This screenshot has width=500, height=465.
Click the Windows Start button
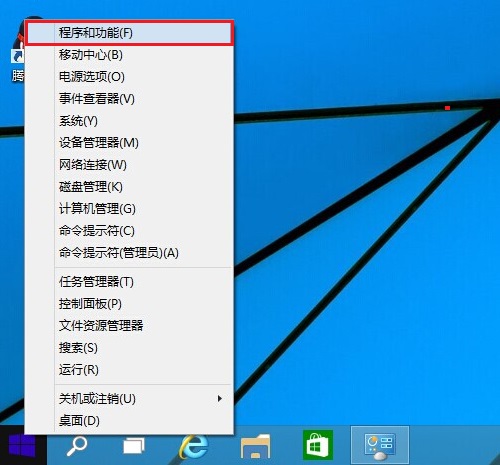pyautogui.click(x=22, y=445)
